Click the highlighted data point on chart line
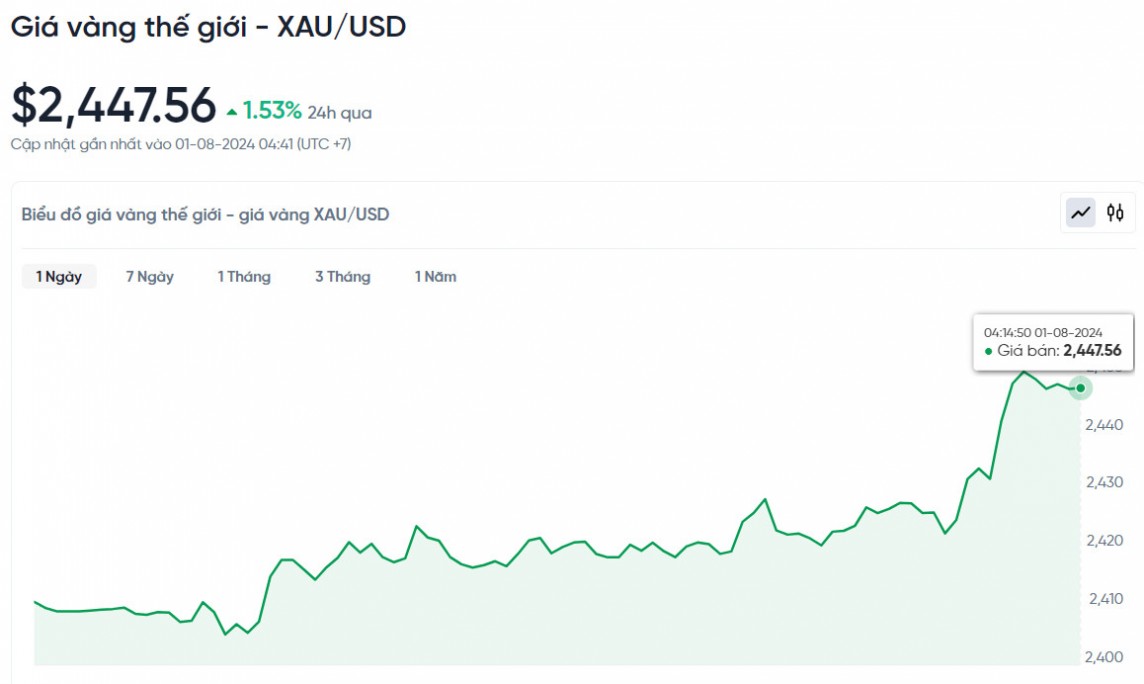Image resolution: width=1144 pixels, height=684 pixels. click(x=1080, y=388)
